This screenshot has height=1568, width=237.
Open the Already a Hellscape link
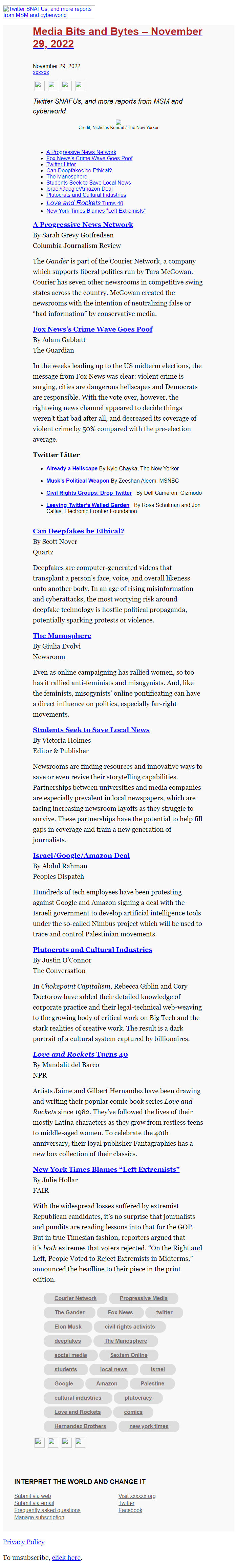[72, 469]
